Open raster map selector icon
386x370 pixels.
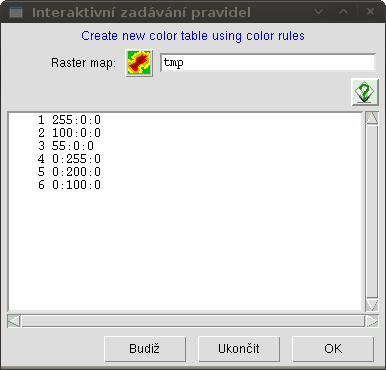click(139, 63)
